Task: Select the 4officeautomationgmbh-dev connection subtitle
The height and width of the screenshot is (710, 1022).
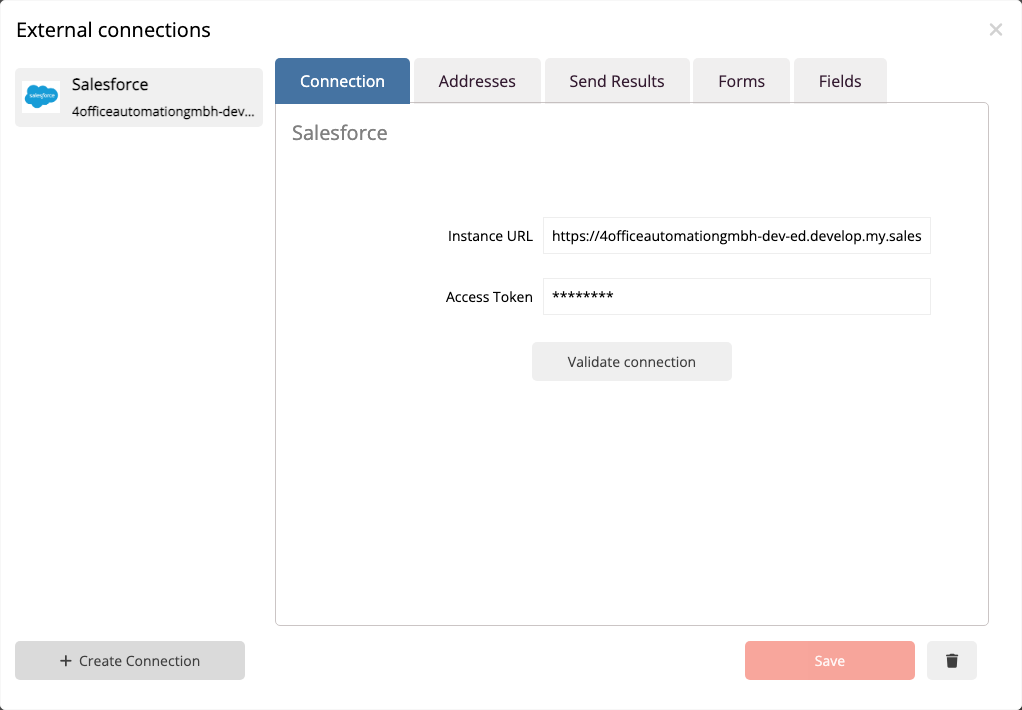Action: pyautogui.click(x=163, y=111)
